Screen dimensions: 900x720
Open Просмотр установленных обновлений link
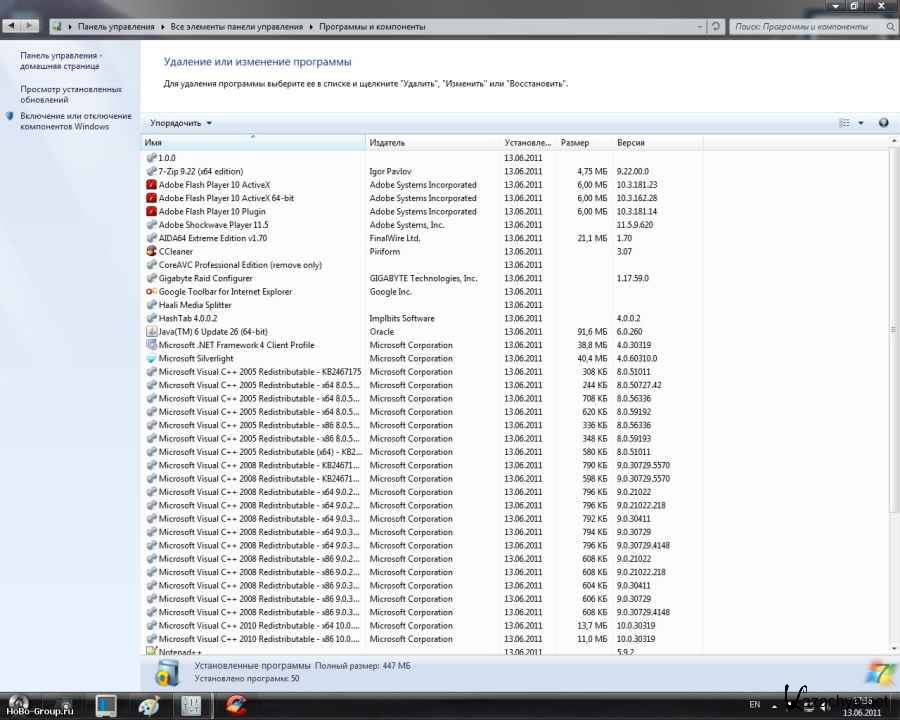[71, 94]
